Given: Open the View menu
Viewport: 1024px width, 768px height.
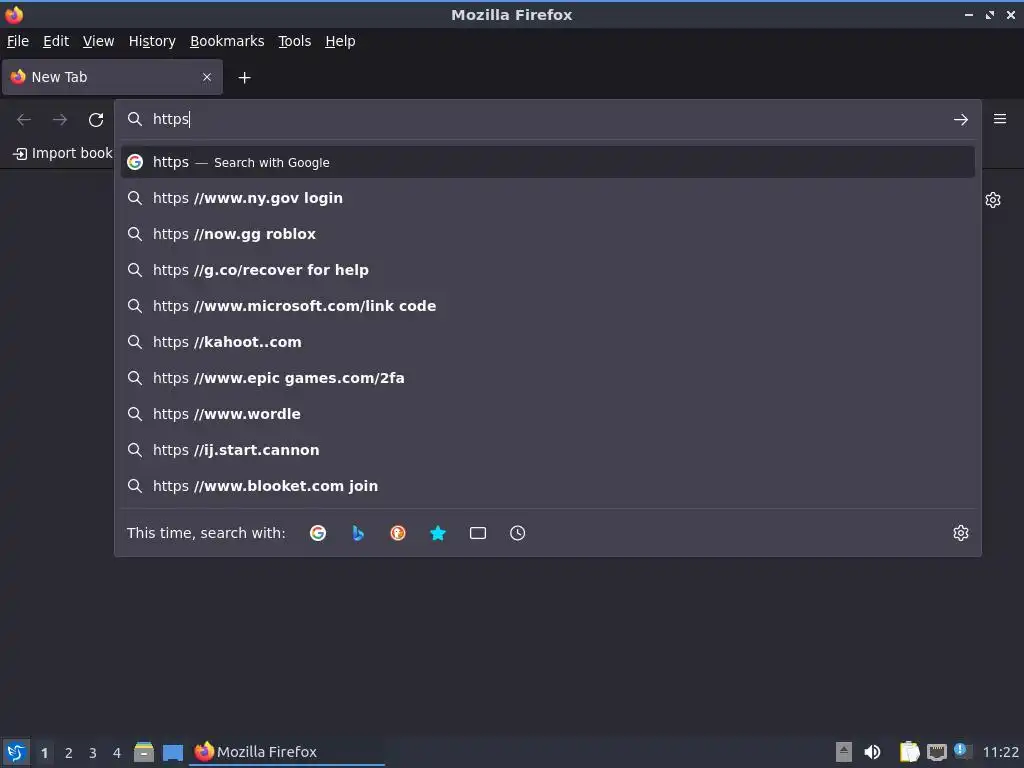Looking at the screenshot, I should (x=98, y=41).
